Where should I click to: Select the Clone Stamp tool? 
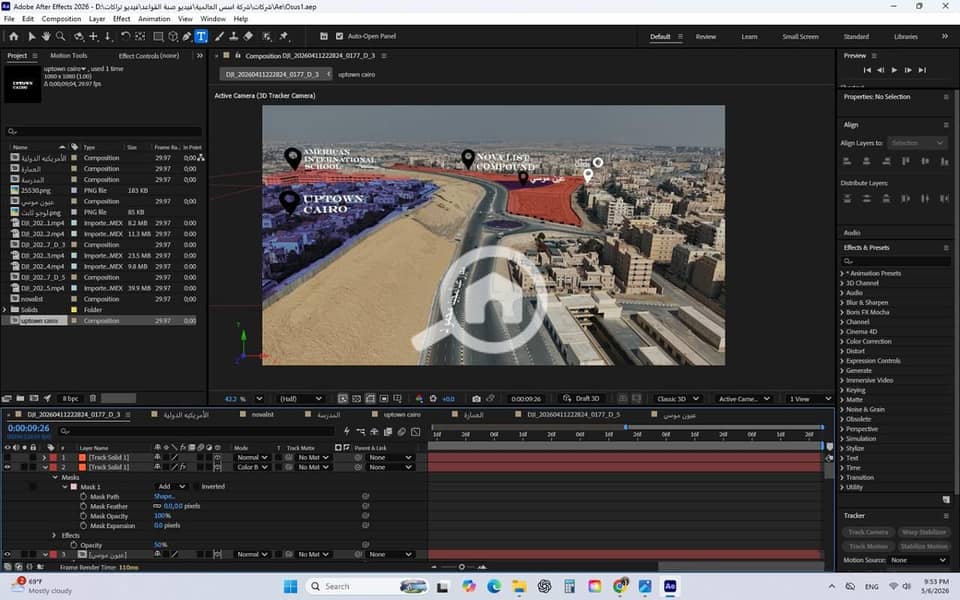tap(233, 36)
